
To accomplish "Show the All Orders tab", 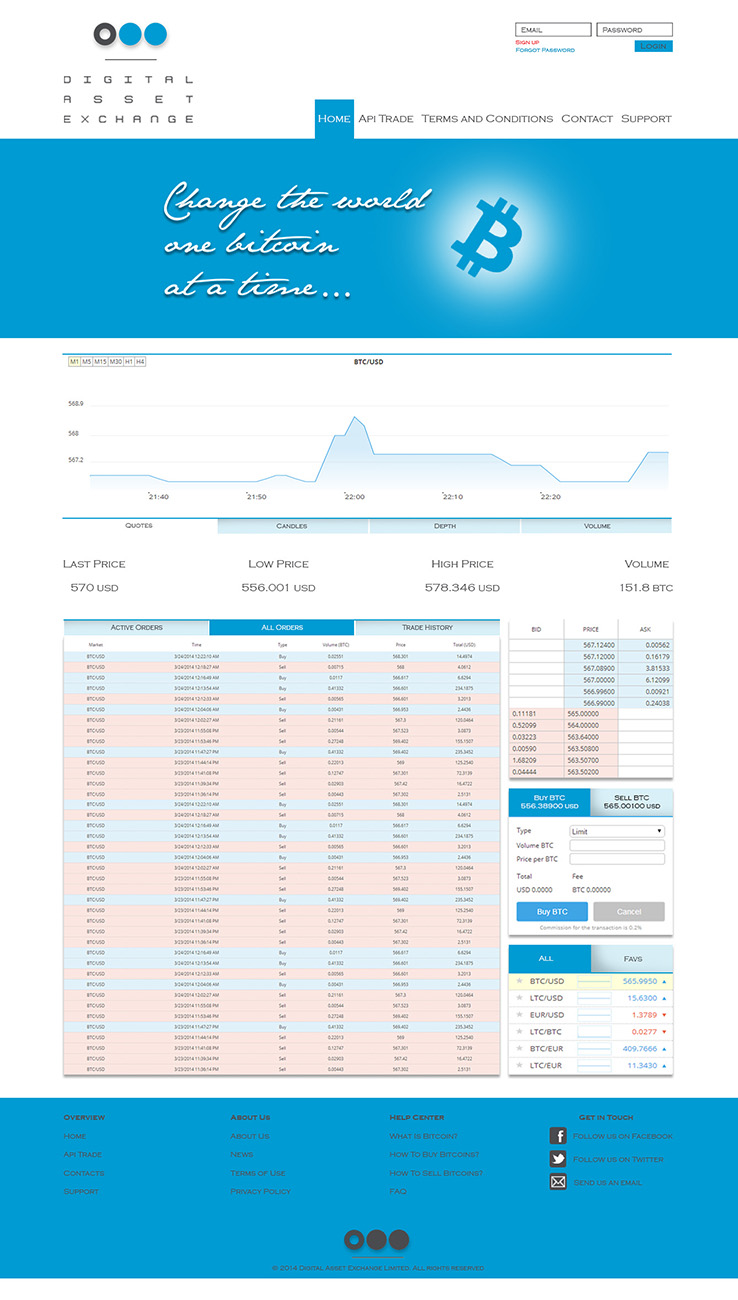I will [282, 627].
